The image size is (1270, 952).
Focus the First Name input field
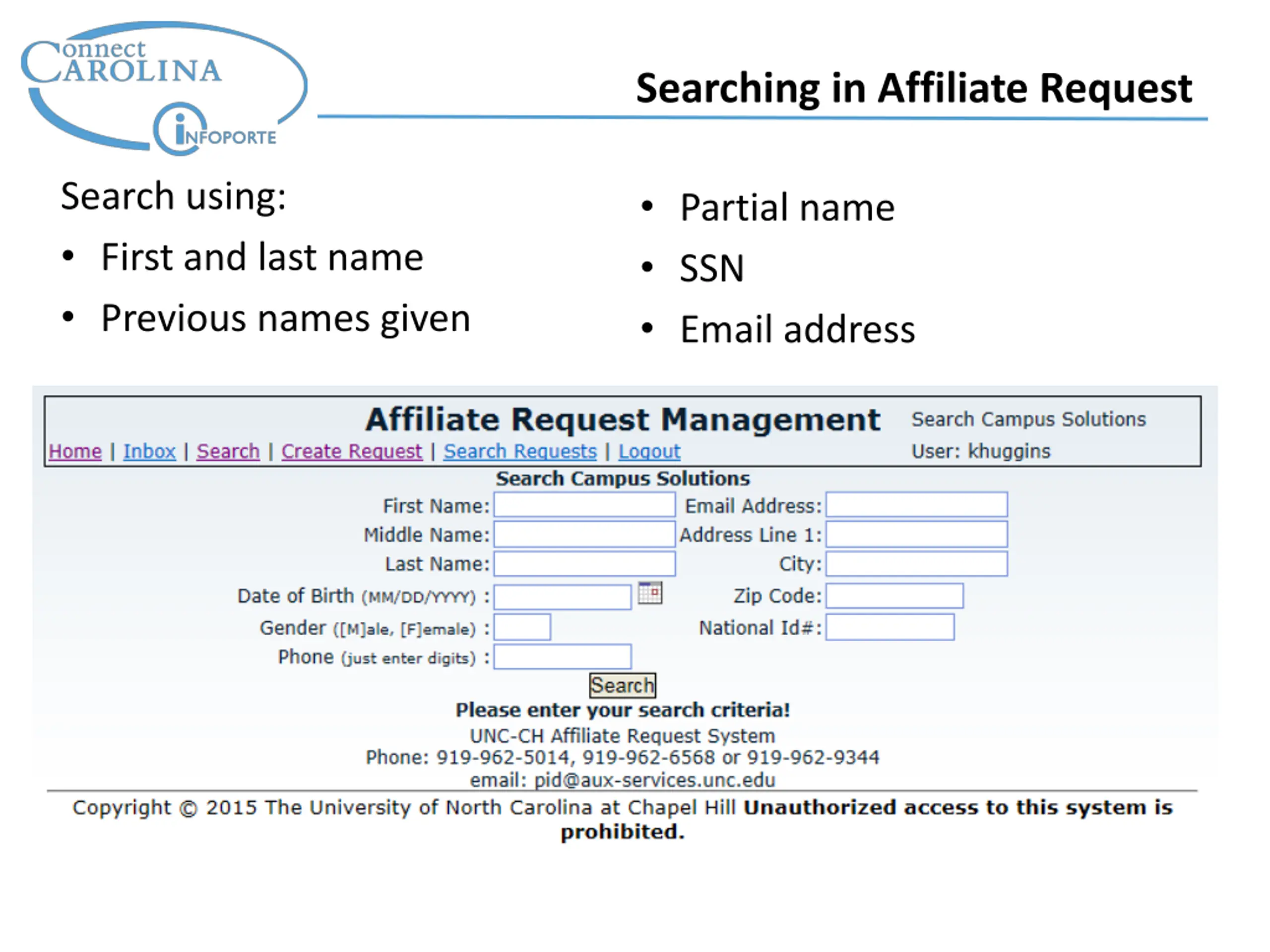click(x=584, y=506)
